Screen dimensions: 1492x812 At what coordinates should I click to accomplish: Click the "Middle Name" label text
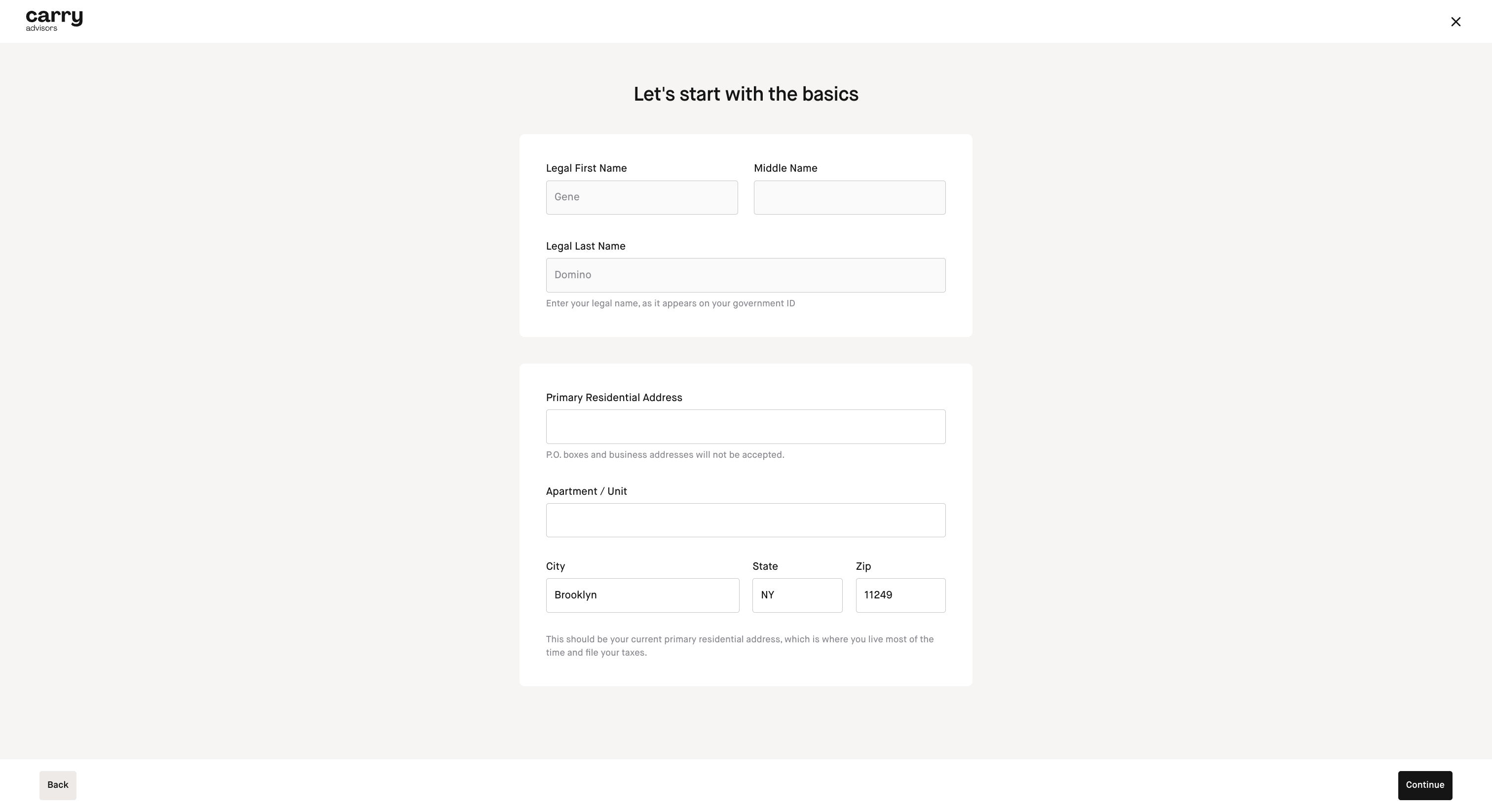click(x=785, y=169)
